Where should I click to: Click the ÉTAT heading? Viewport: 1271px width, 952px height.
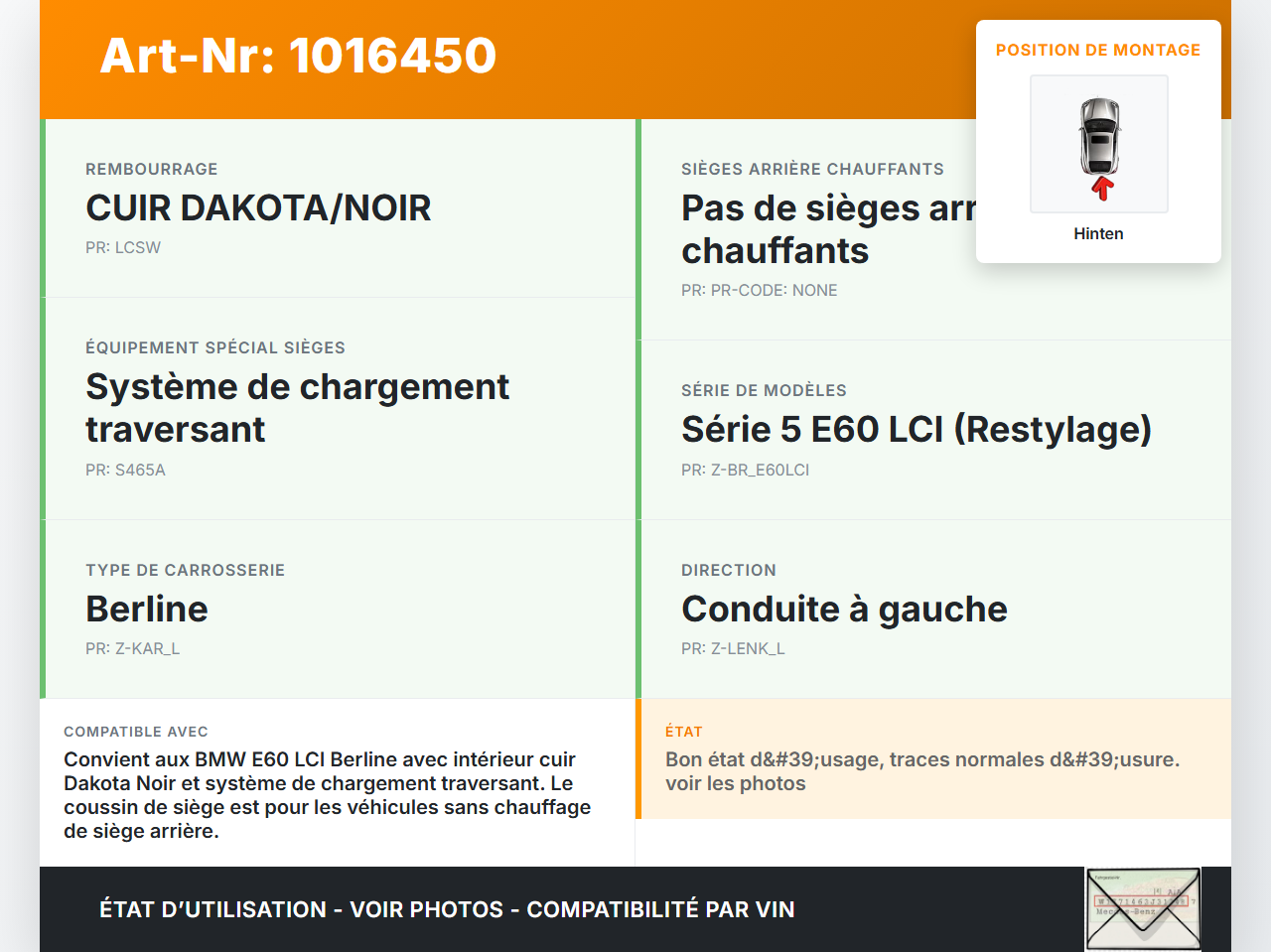click(x=684, y=732)
